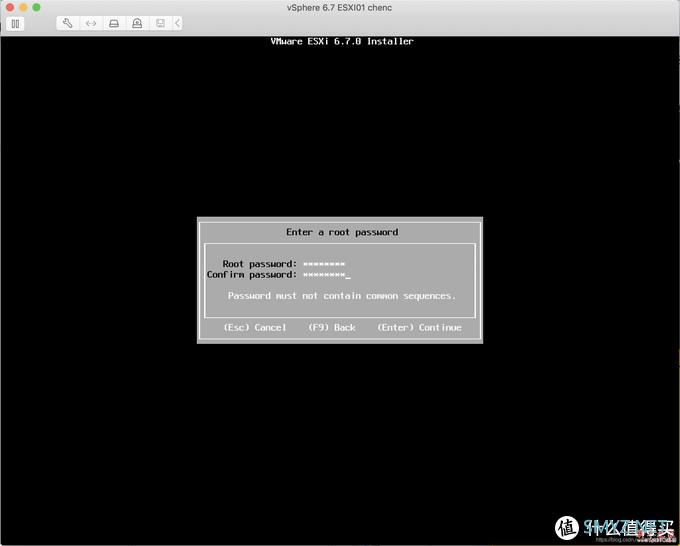The width and height of the screenshot is (680, 546).
Task: Maximize window with the green button
Action: click(36, 7)
